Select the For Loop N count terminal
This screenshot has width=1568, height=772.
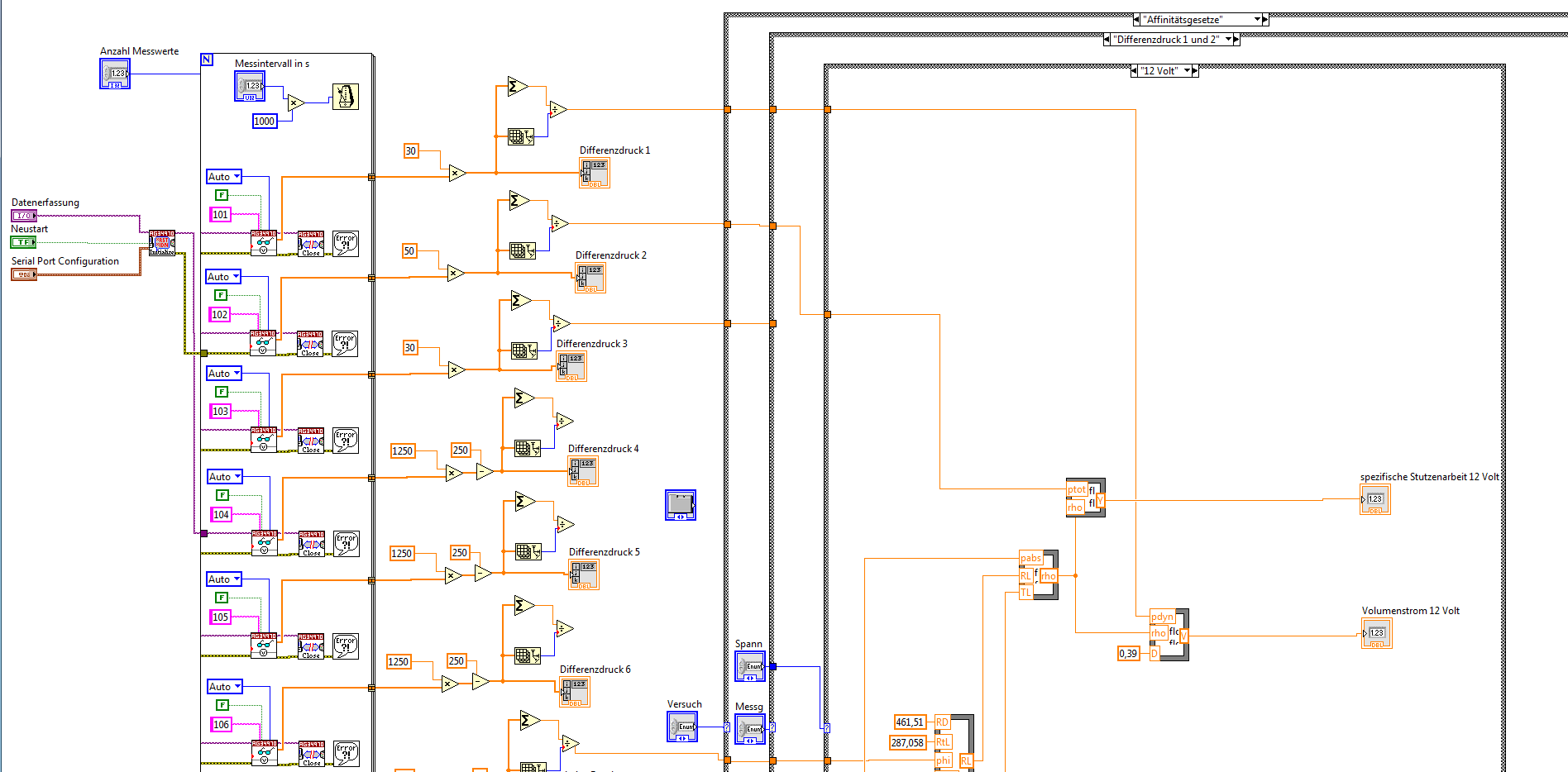coord(207,60)
